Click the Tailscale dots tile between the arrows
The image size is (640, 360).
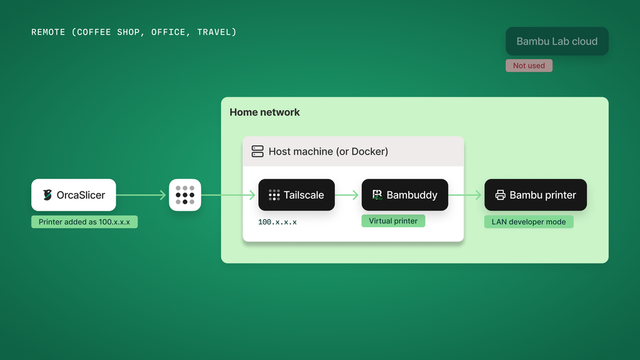click(185, 195)
